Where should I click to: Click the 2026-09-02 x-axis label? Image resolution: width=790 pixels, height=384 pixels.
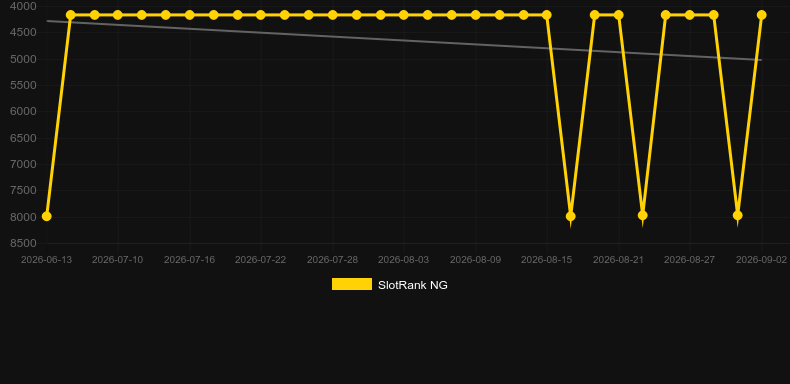(x=761, y=260)
